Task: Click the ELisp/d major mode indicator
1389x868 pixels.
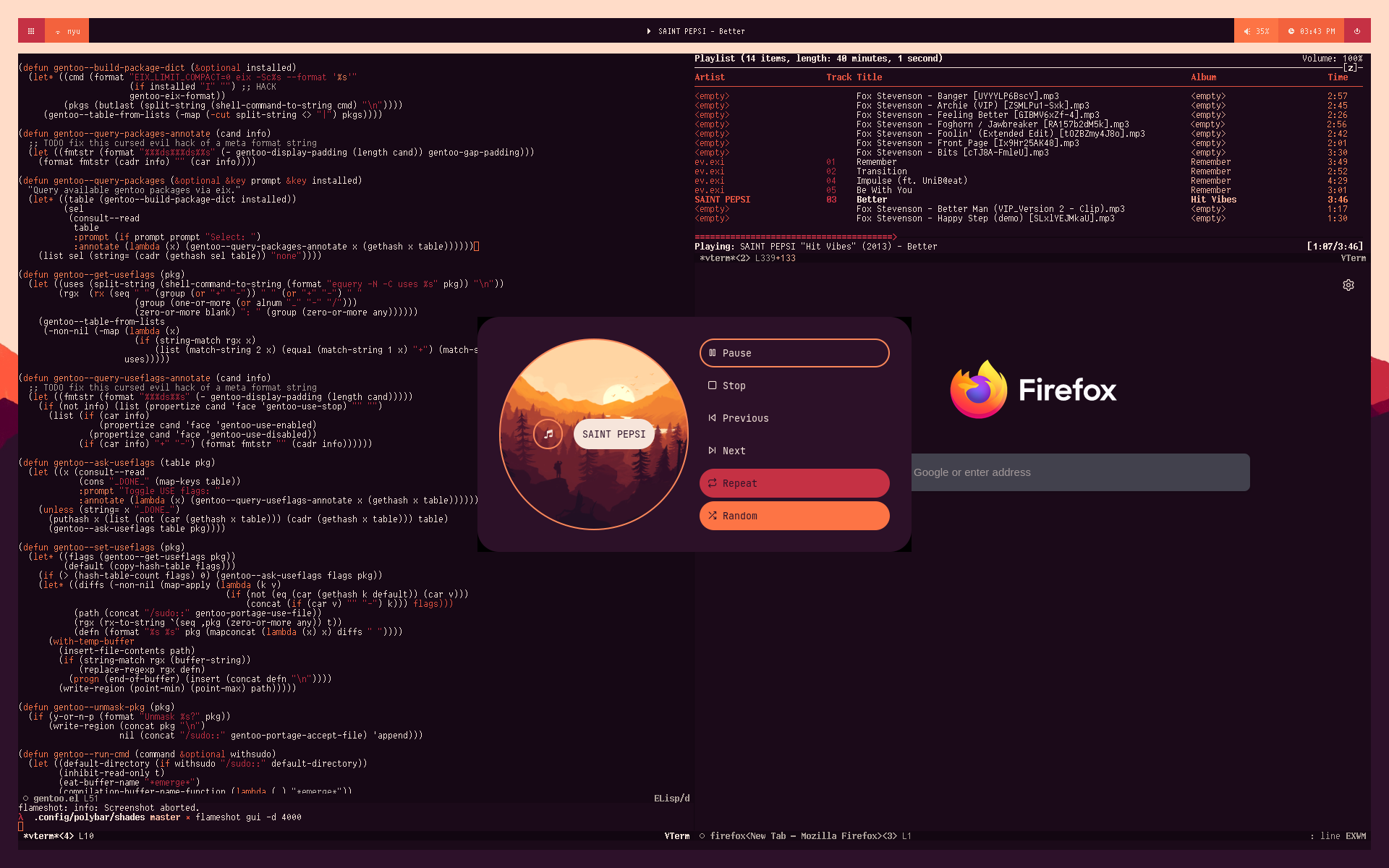Action: click(671, 799)
